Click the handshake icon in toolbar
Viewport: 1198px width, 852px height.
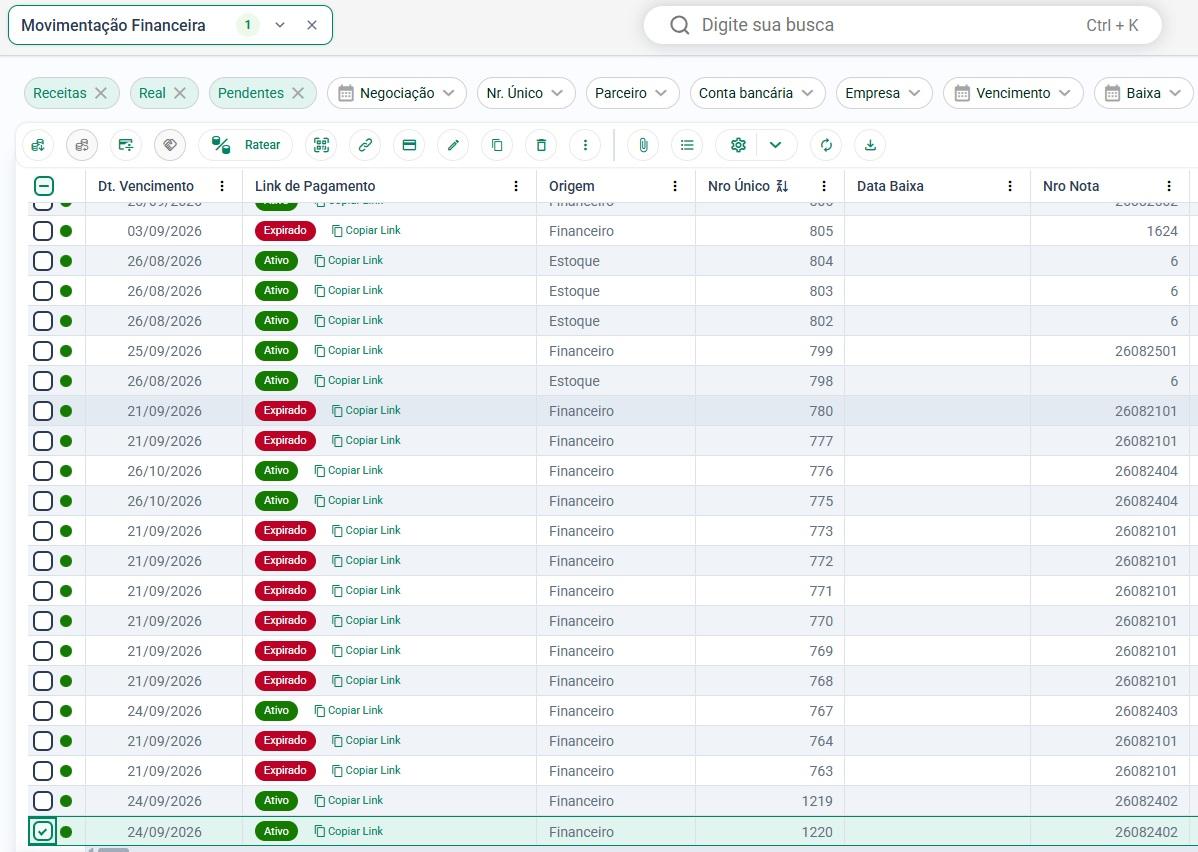tap(170, 145)
